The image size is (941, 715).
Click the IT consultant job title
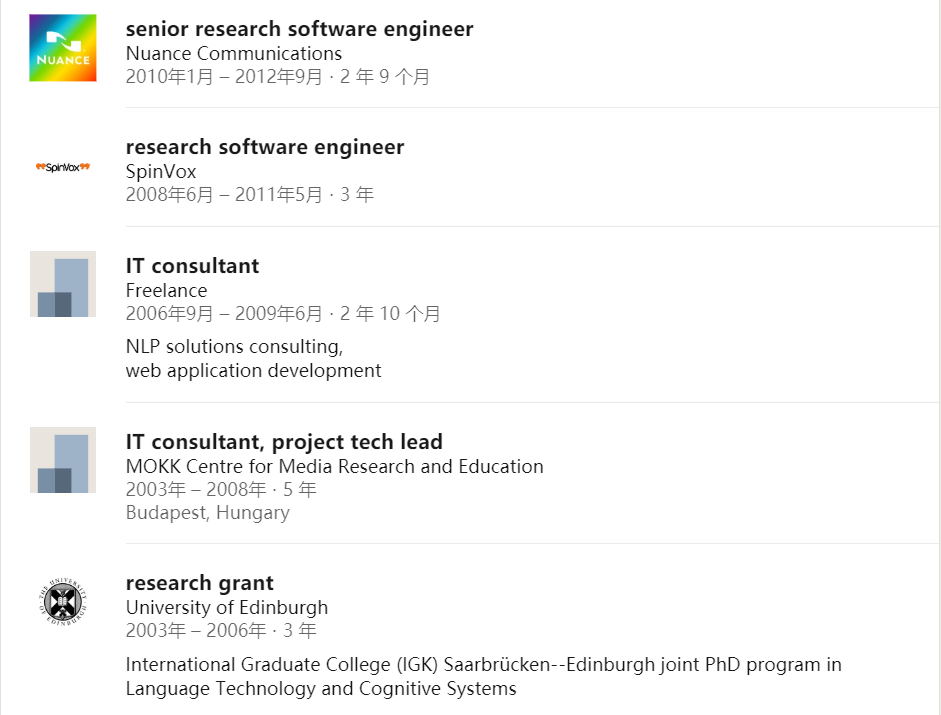pos(192,266)
